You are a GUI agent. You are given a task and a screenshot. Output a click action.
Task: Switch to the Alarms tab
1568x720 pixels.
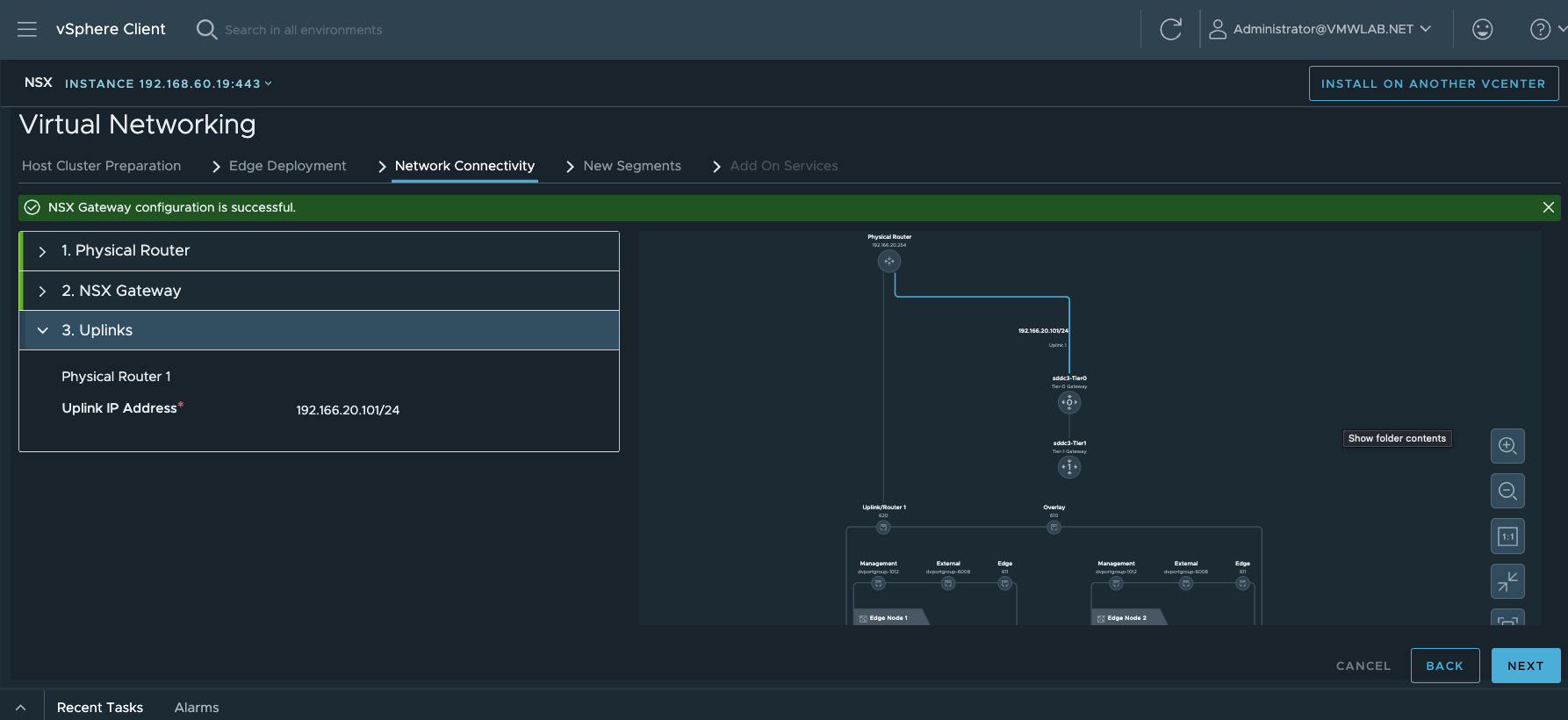197,708
